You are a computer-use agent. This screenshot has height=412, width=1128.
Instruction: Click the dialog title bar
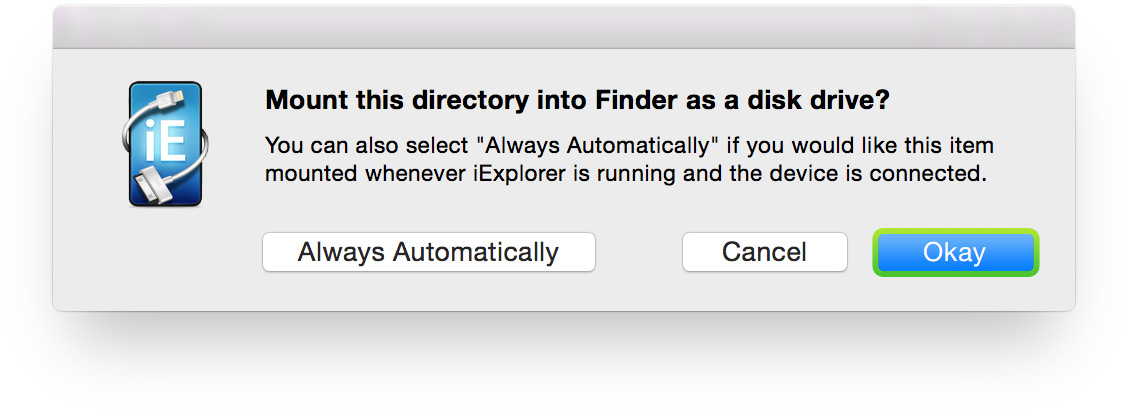pos(564,27)
